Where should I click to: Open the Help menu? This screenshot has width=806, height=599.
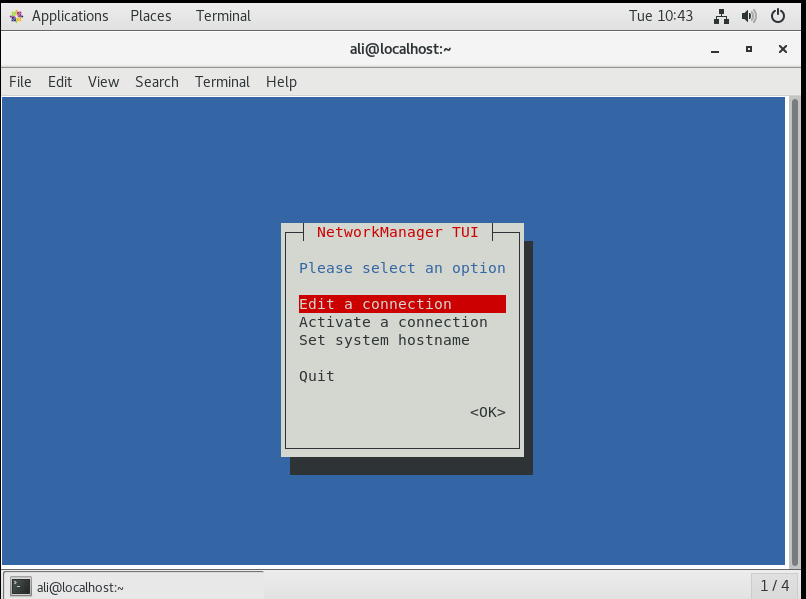pyautogui.click(x=281, y=82)
